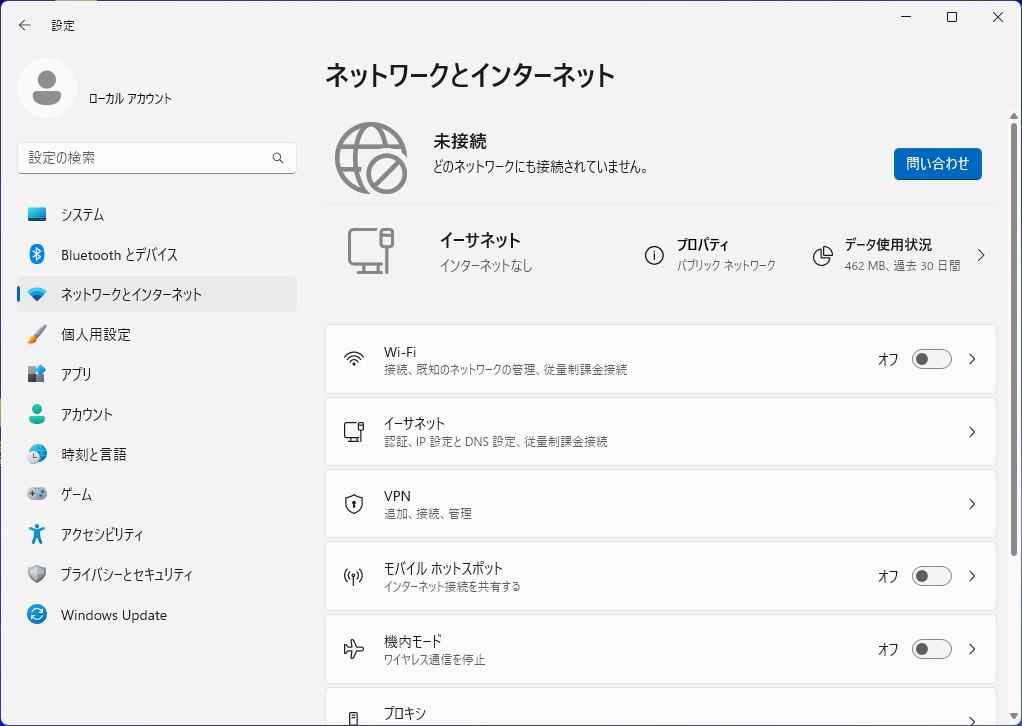Click the ネットワークとインターネット Wi-Fi sidebar icon
1022x726 pixels.
tap(37, 295)
